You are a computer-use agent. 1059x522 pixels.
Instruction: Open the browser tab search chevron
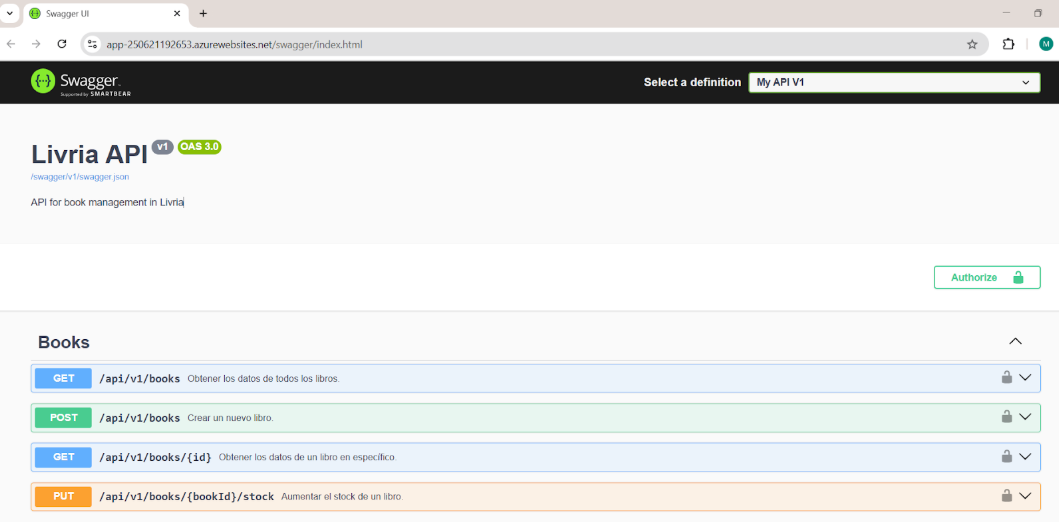pos(9,13)
